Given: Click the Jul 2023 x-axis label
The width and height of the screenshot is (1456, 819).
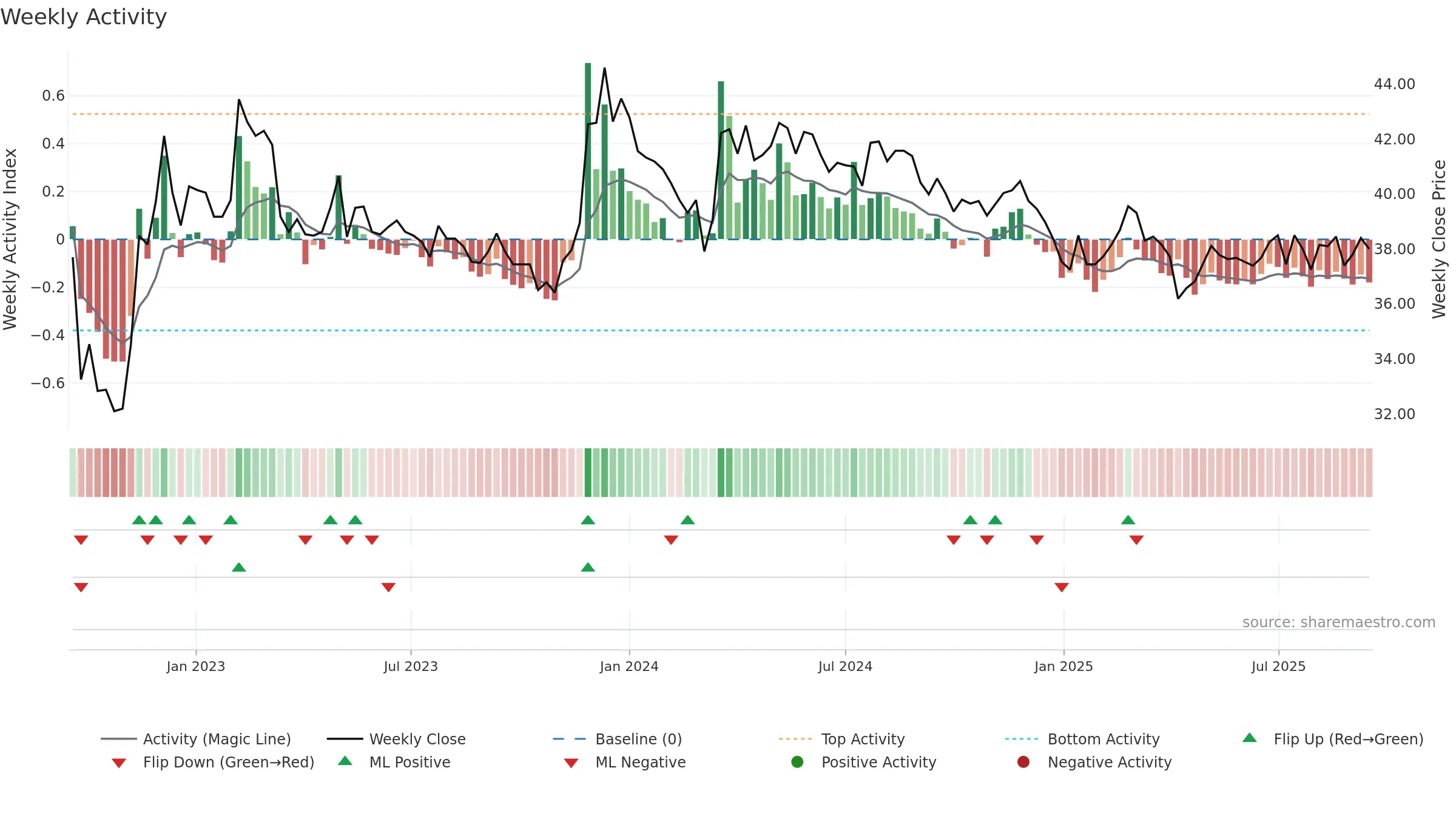Looking at the screenshot, I should click(x=411, y=666).
